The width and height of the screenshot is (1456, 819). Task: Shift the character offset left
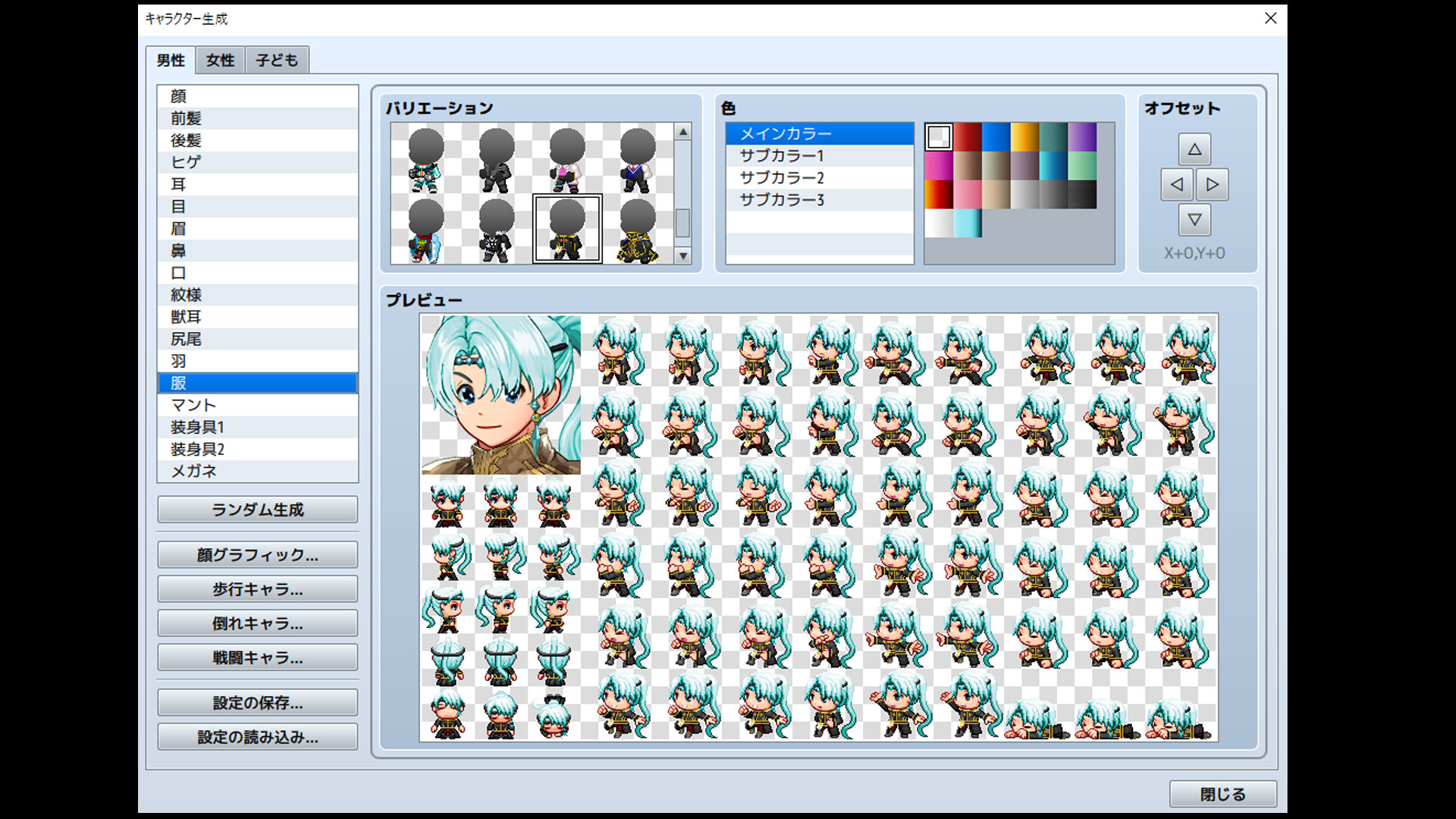point(1176,184)
